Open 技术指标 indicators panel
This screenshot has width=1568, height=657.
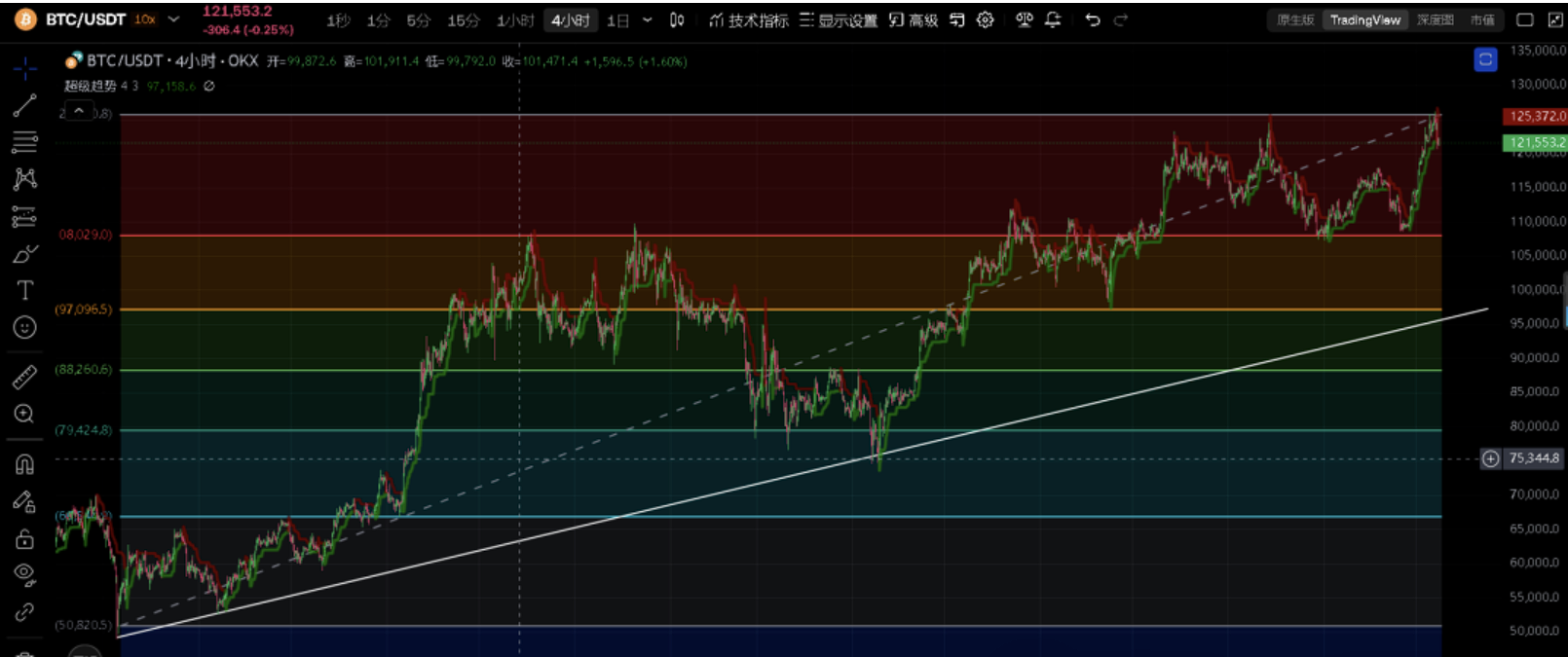click(x=748, y=20)
